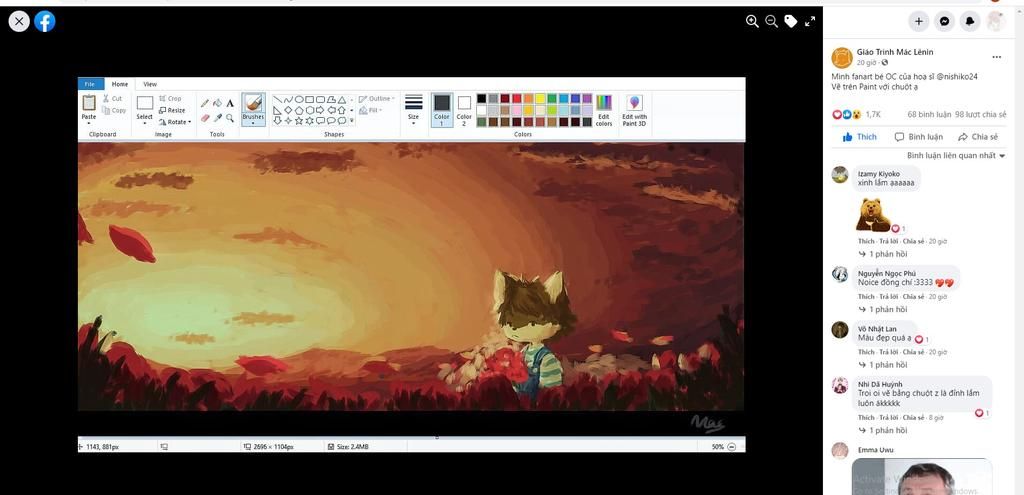Open the 68 bình luận count
This screenshot has width=1024, height=495.
[927, 114]
